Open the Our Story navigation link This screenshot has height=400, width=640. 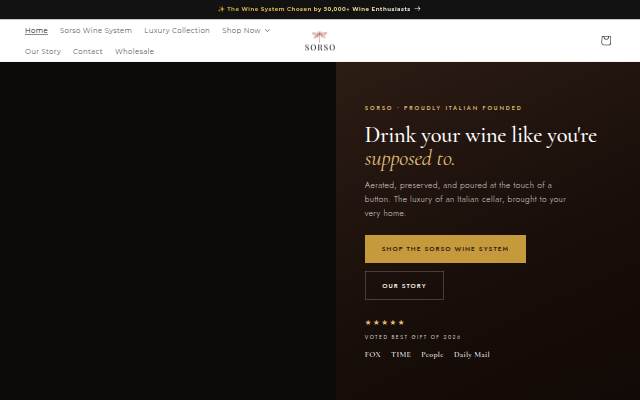[43, 51]
